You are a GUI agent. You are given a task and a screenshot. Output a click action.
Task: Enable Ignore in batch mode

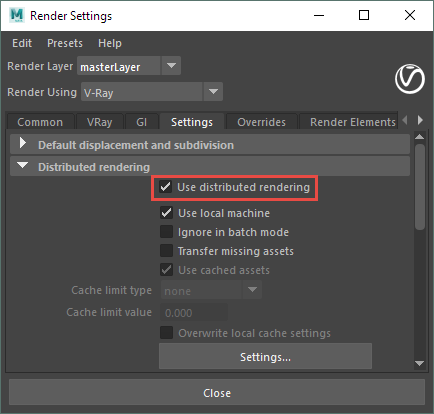click(166, 232)
